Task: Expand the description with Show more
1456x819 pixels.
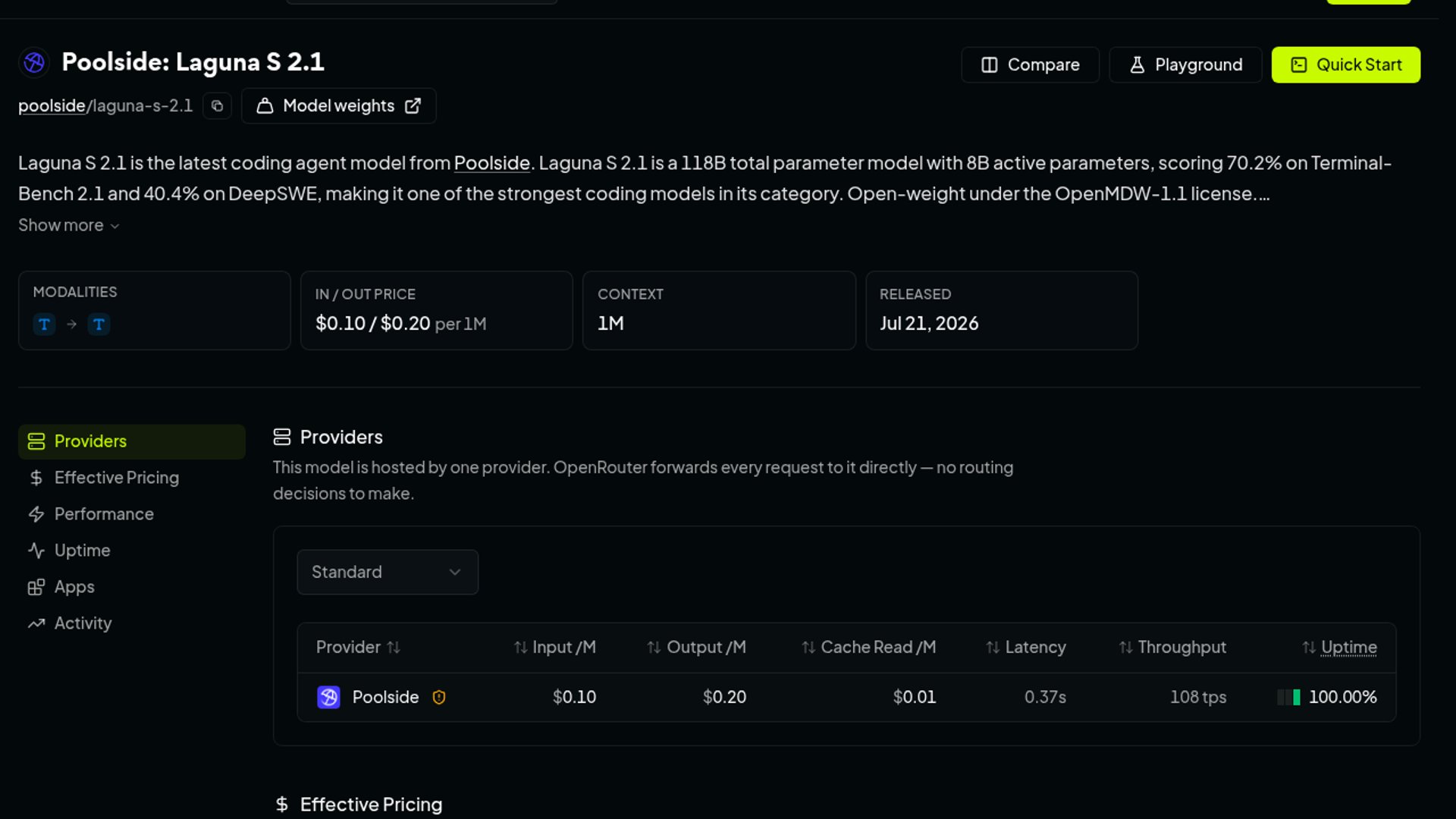Action: click(69, 225)
